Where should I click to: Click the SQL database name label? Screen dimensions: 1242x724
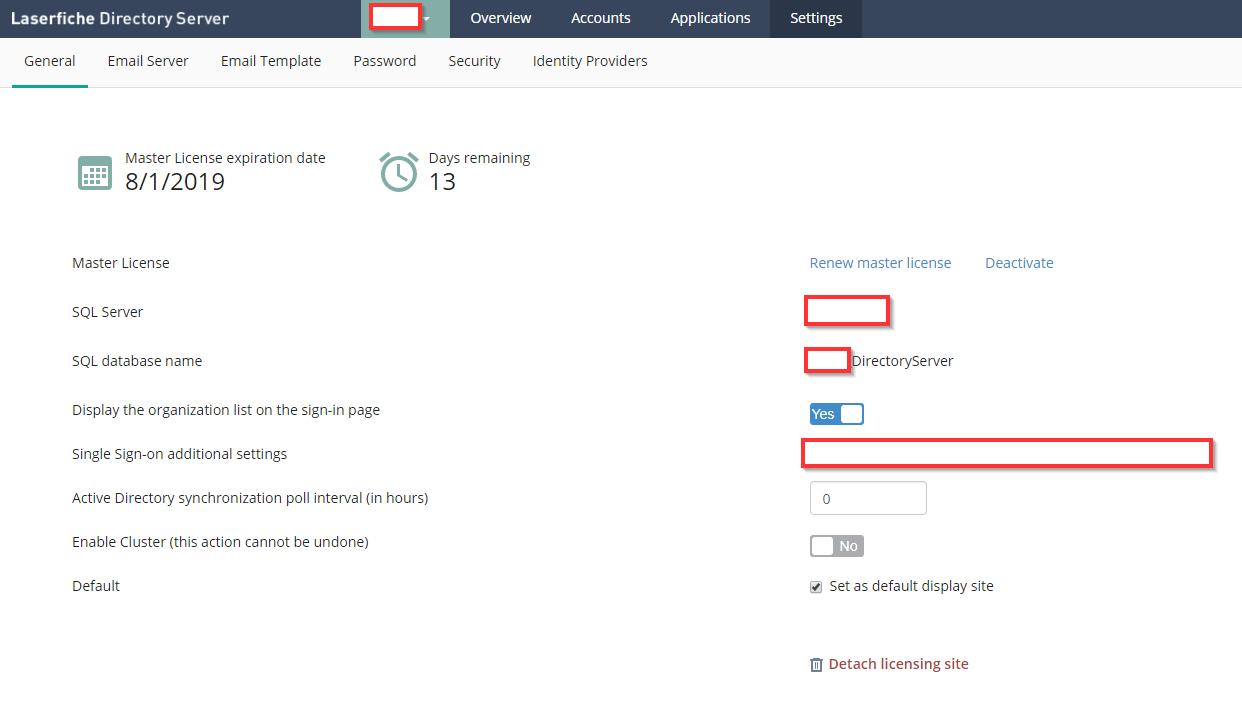point(137,361)
